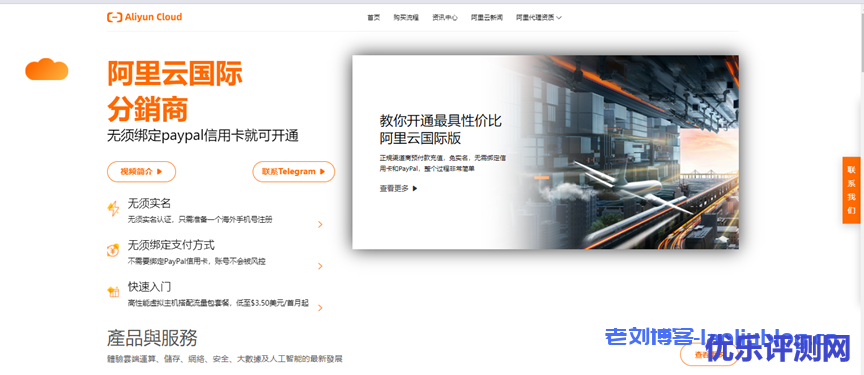Go to 资讯中心 in navigation
Viewport: 864px width, 375px height.
[x=445, y=18]
